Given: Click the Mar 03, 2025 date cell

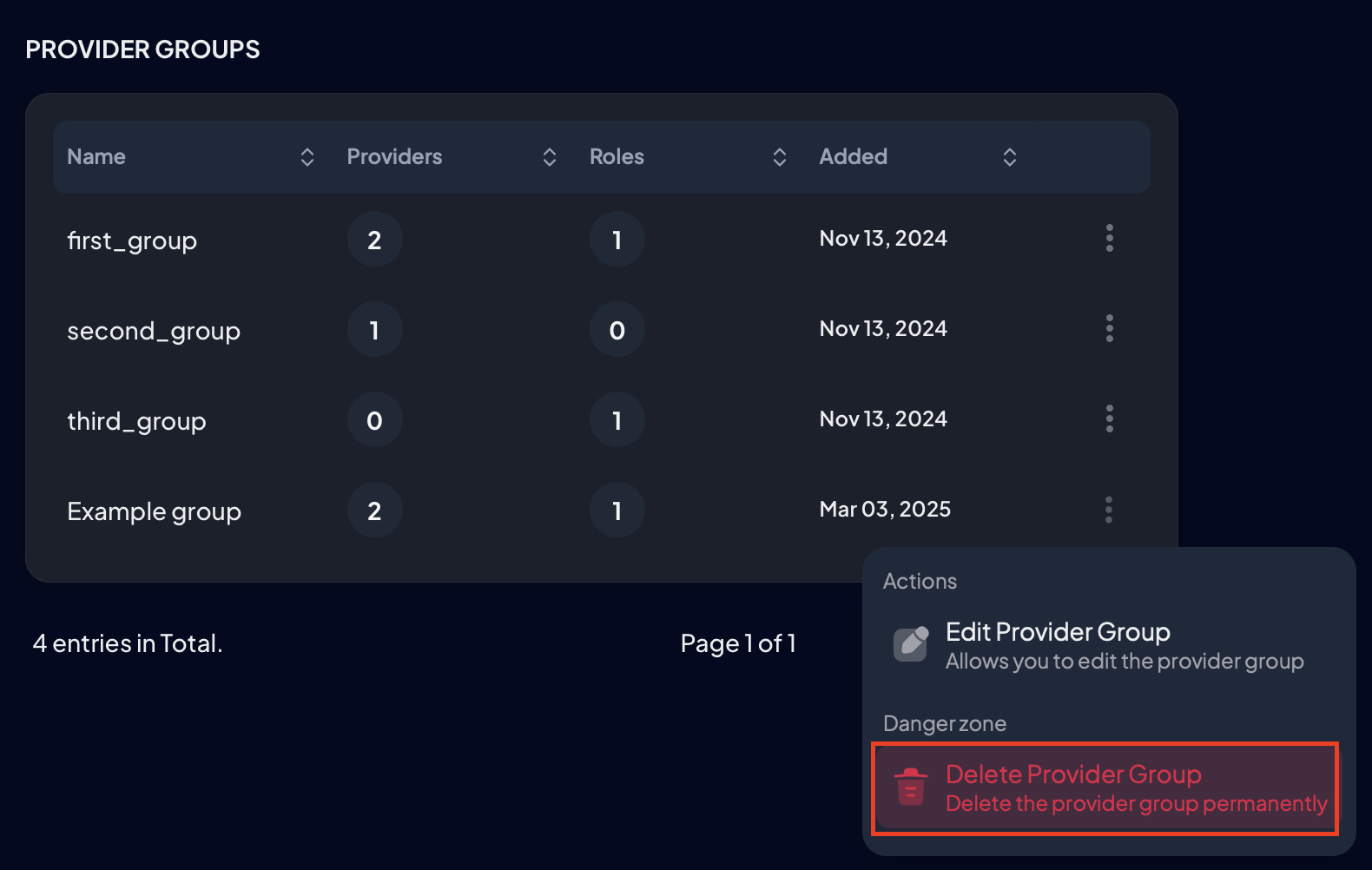Looking at the screenshot, I should click(885, 510).
